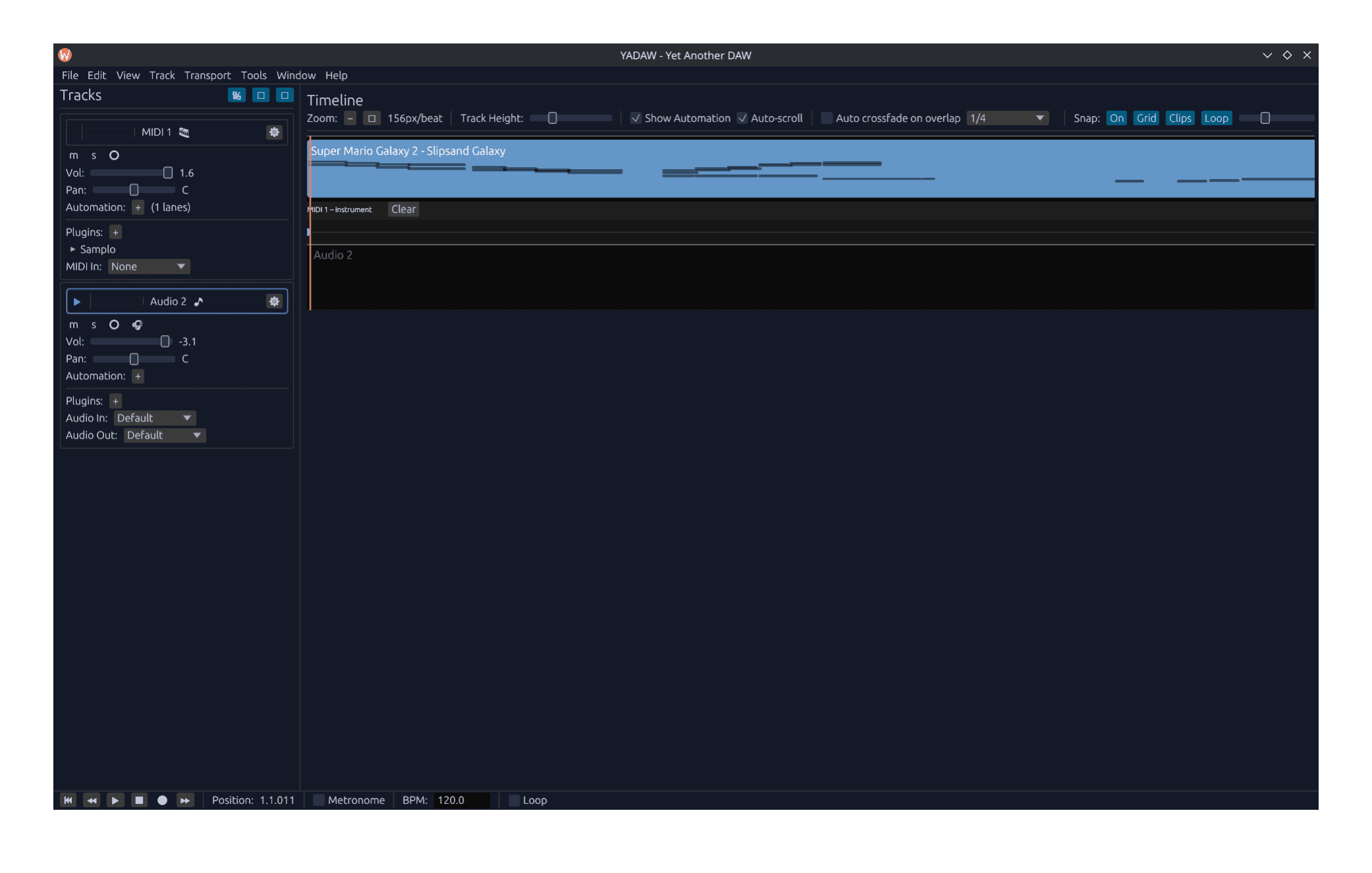
Task: Open MIDI 1 track settings gear
Action: click(274, 132)
